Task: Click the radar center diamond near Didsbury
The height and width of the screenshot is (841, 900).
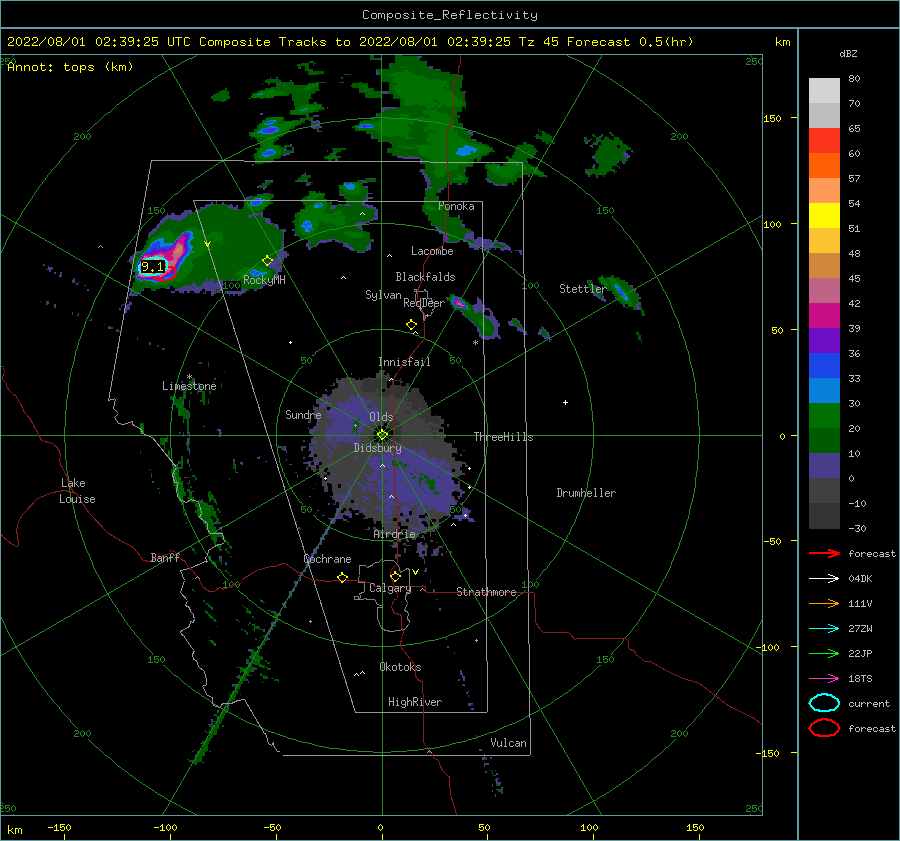Action: (382, 435)
